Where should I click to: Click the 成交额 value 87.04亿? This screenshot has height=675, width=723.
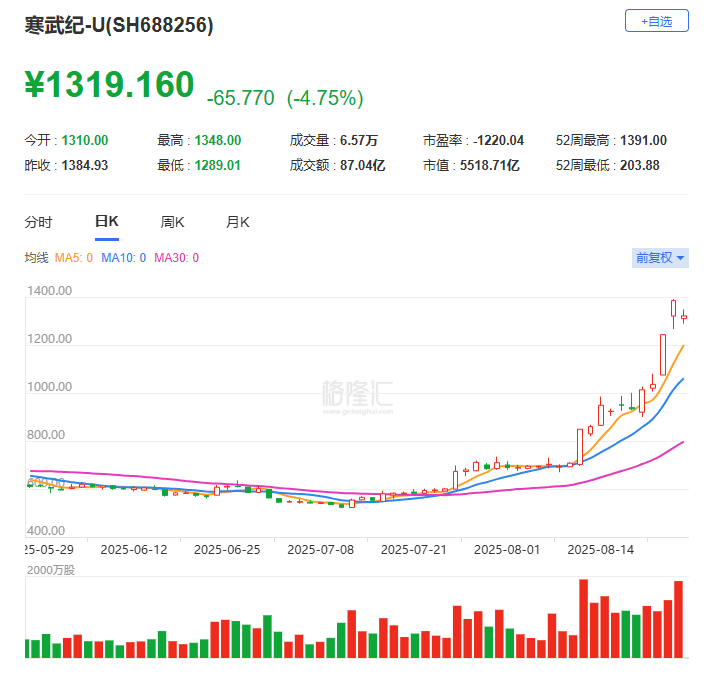(x=362, y=165)
